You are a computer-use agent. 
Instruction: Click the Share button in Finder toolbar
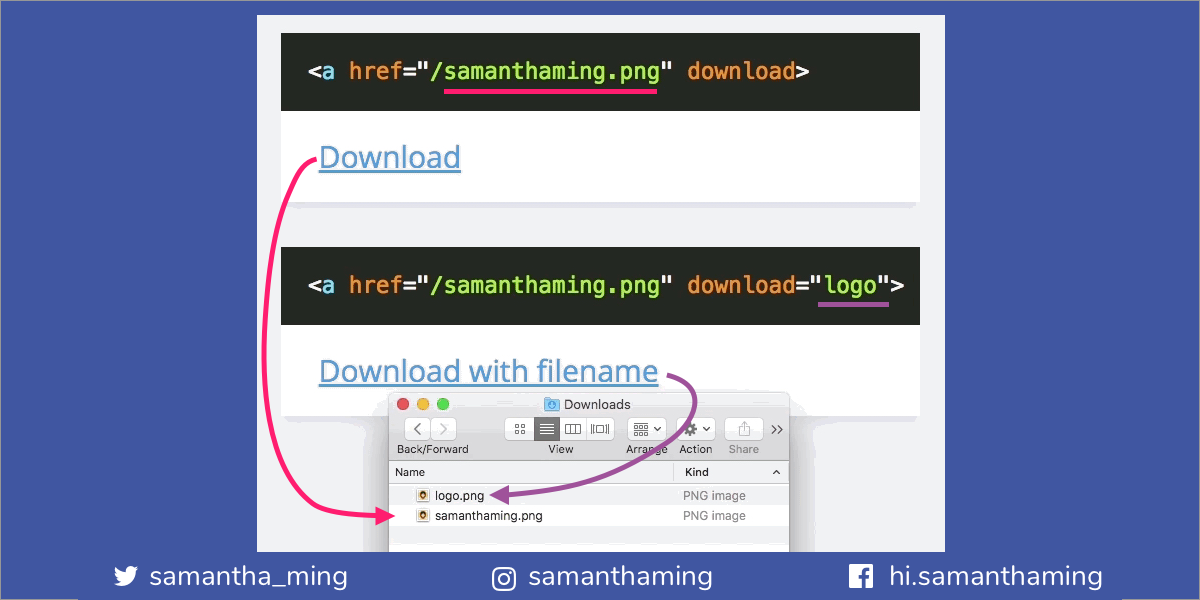[744, 429]
